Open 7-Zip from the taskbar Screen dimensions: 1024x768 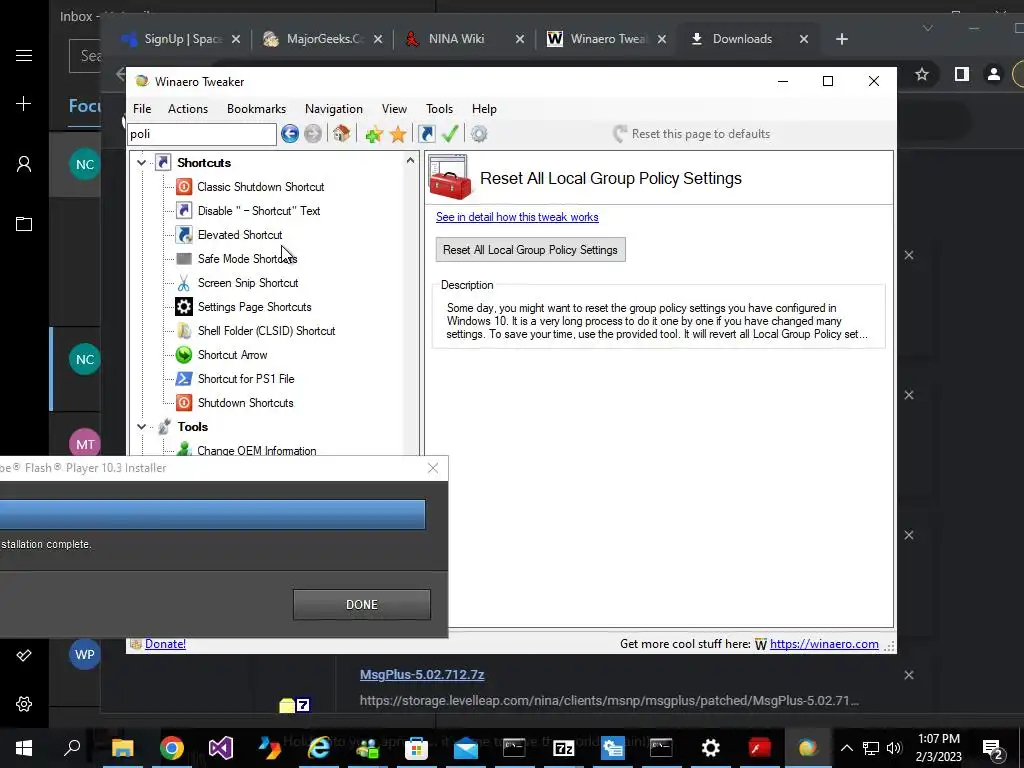click(x=563, y=748)
